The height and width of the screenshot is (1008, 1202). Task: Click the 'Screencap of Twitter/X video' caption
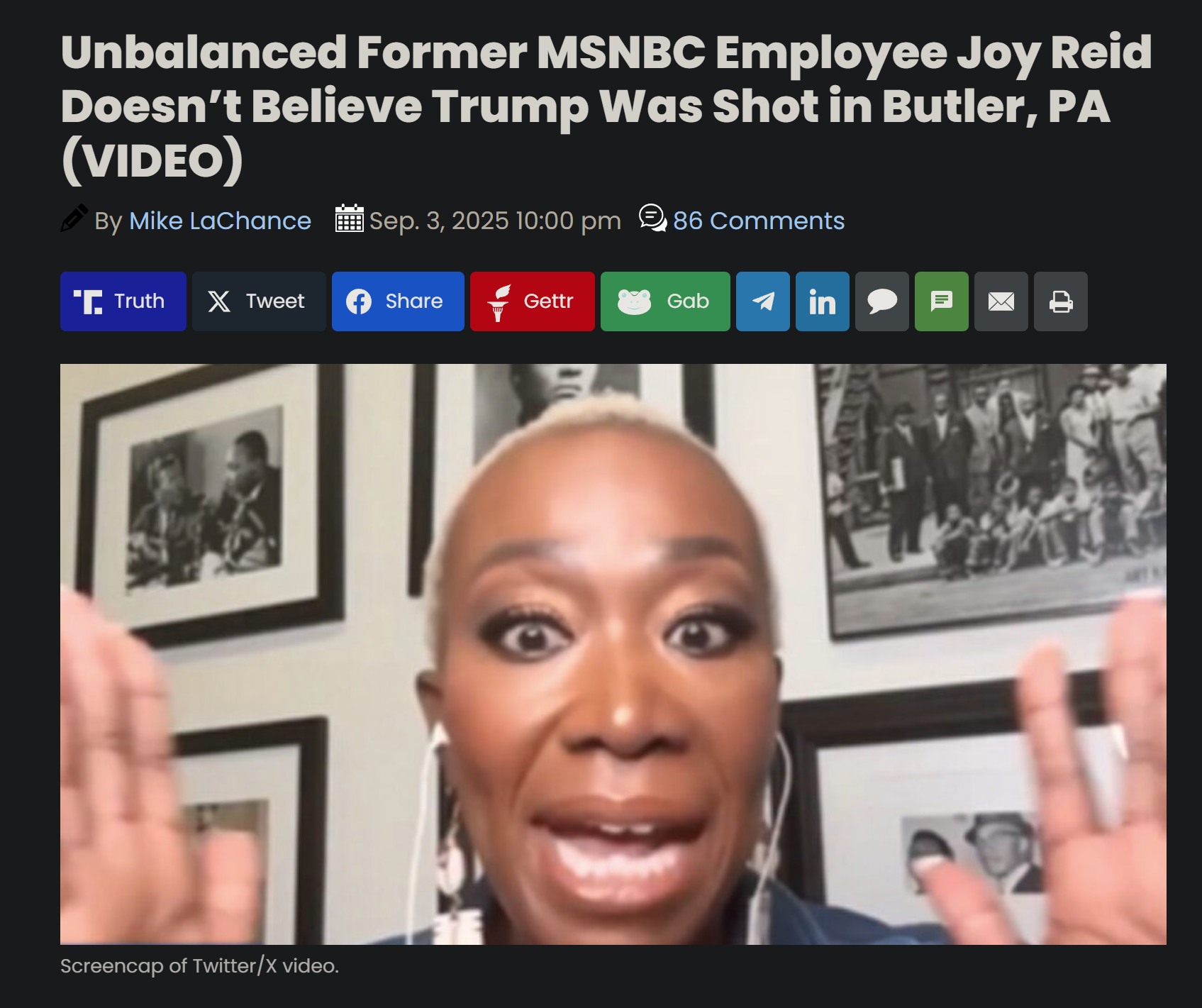click(x=199, y=966)
